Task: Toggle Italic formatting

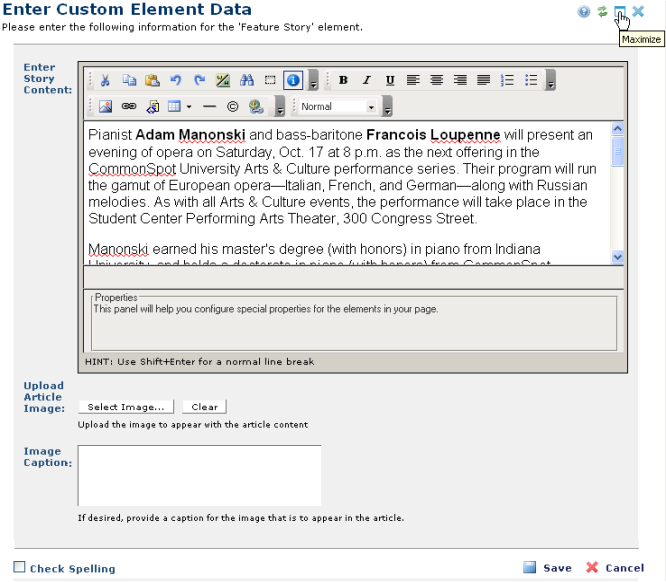Action: tap(366, 80)
